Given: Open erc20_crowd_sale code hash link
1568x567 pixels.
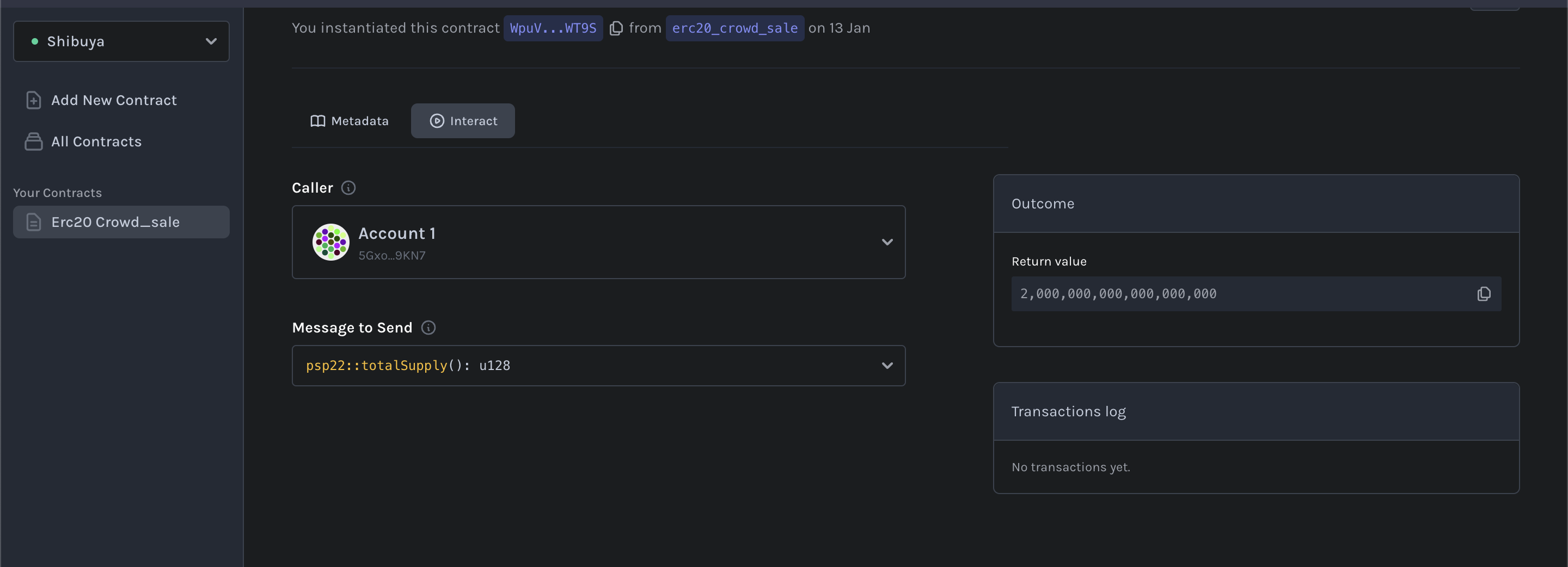Looking at the screenshot, I should [734, 29].
